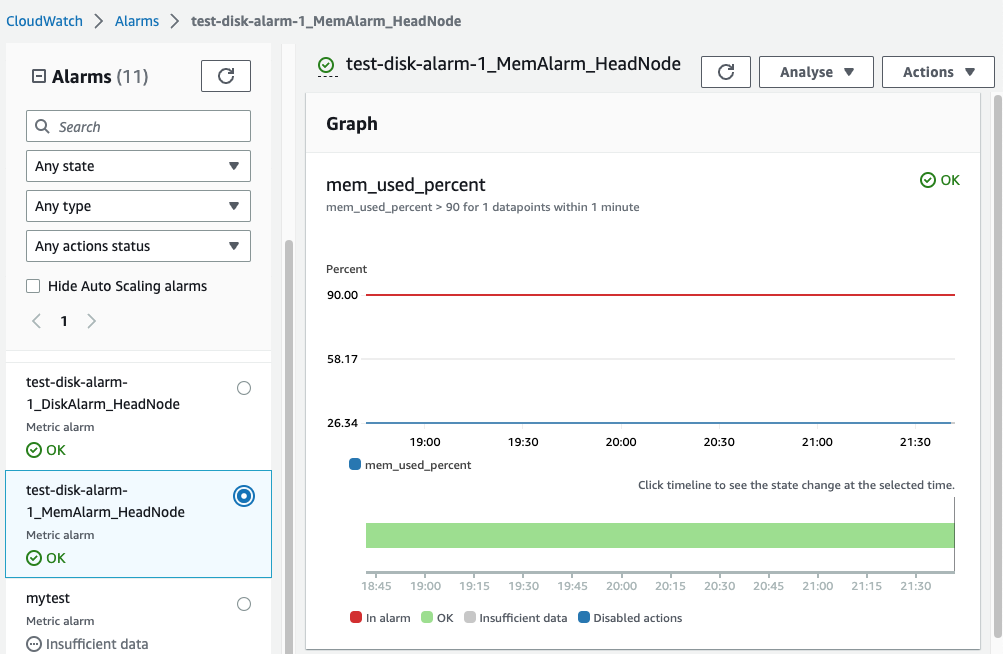Go to previous alarms page arrow

tap(37, 321)
